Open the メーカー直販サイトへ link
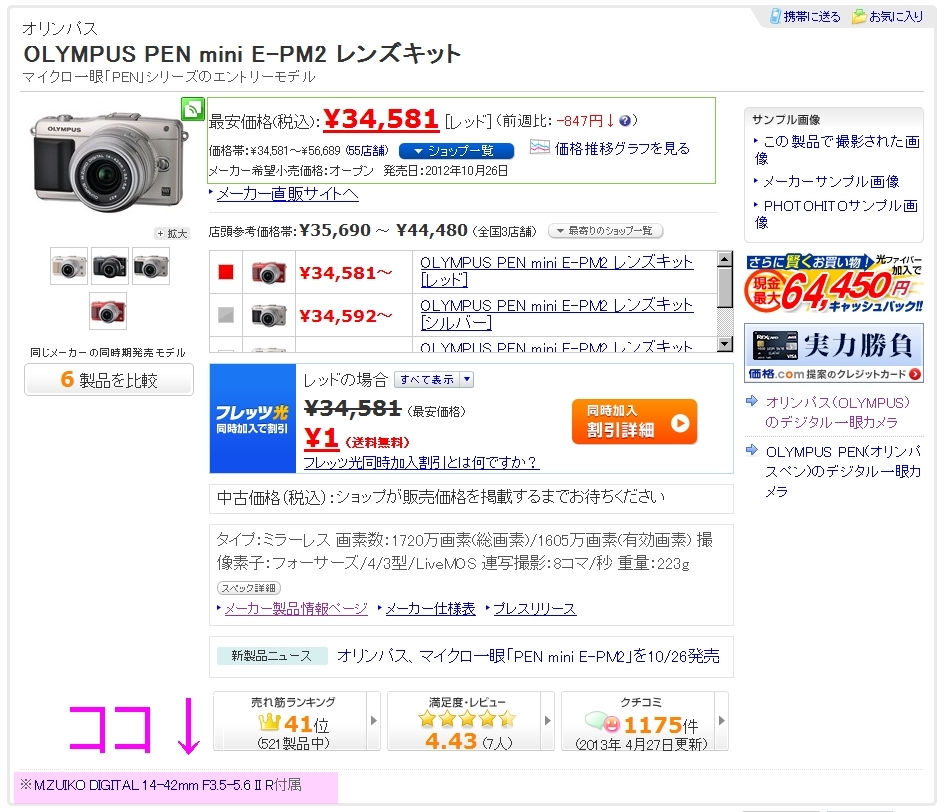 coord(287,194)
